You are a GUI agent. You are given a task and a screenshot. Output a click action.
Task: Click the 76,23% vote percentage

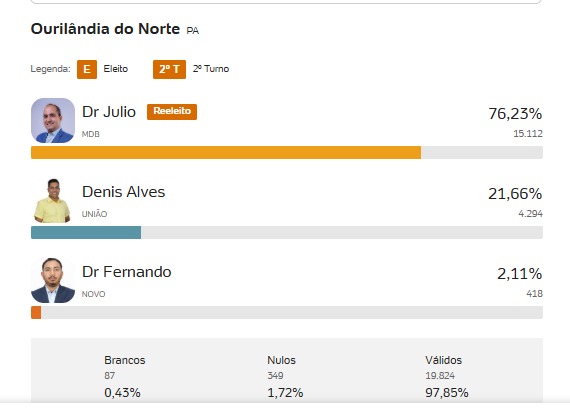tap(515, 114)
